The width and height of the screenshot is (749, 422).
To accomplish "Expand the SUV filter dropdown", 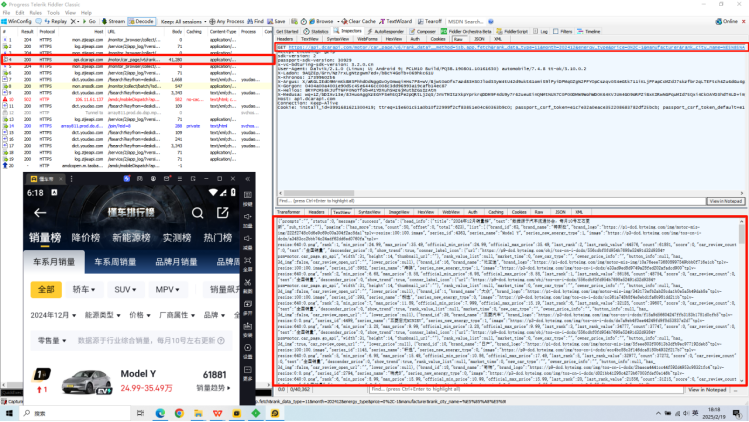I will pos(125,290).
